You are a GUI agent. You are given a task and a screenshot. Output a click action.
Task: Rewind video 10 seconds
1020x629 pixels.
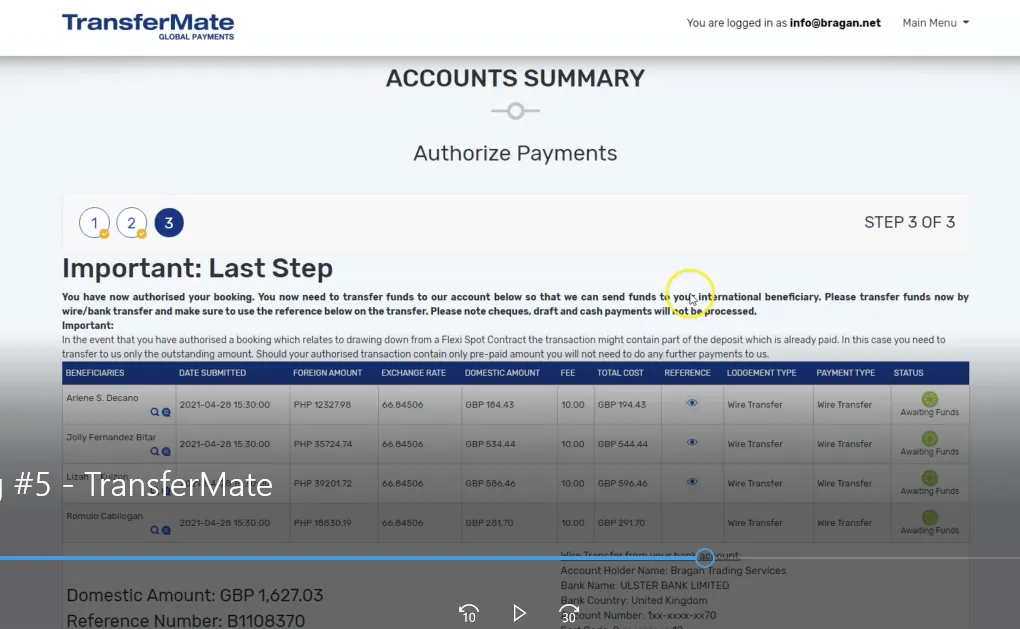click(x=468, y=613)
